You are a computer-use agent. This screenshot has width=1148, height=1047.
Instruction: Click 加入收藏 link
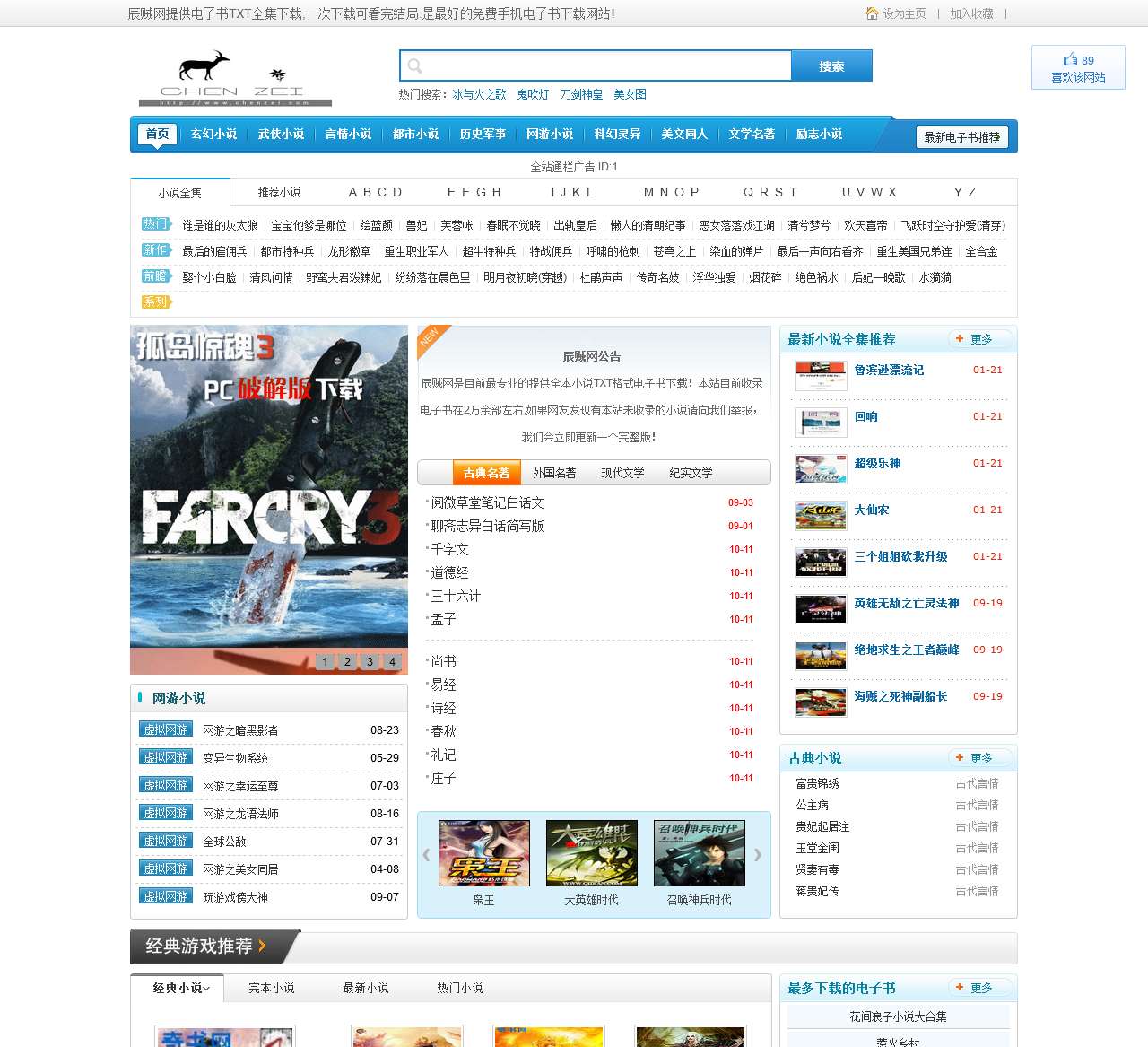[971, 13]
